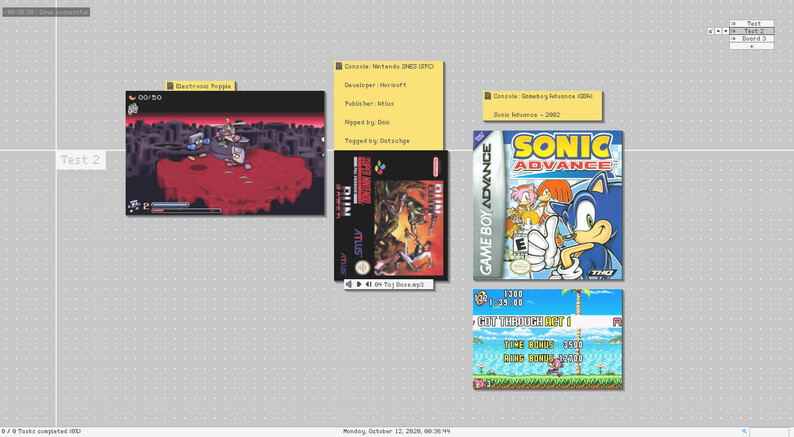The height and width of the screenshot is (437, 794).
Task: Select the Test 2 board
Action: point(752,31)
